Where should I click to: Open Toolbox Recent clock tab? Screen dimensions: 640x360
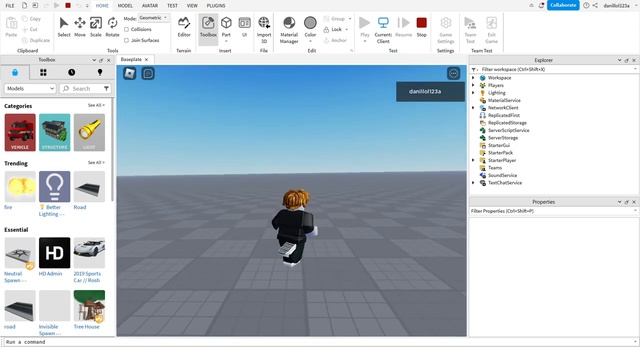tap(72, 73)
